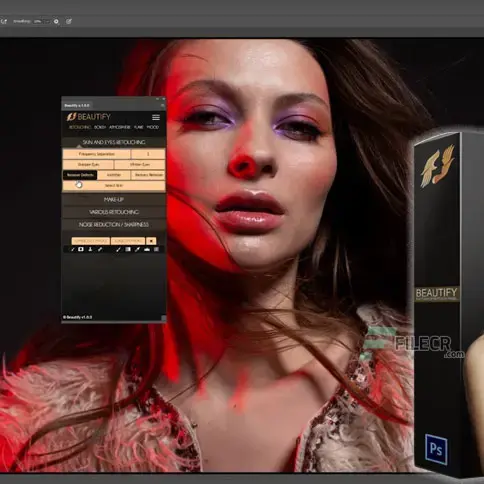Click the Whiter Eyes button
Image resolution: width=484 pixels, height=484 pixels.
140,164
